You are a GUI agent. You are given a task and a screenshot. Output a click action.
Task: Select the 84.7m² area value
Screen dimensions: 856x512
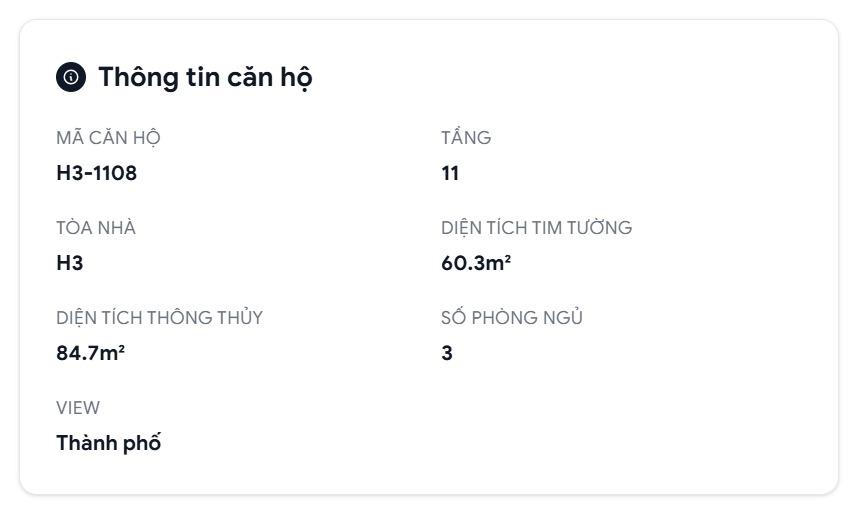(x=90, y=353)
